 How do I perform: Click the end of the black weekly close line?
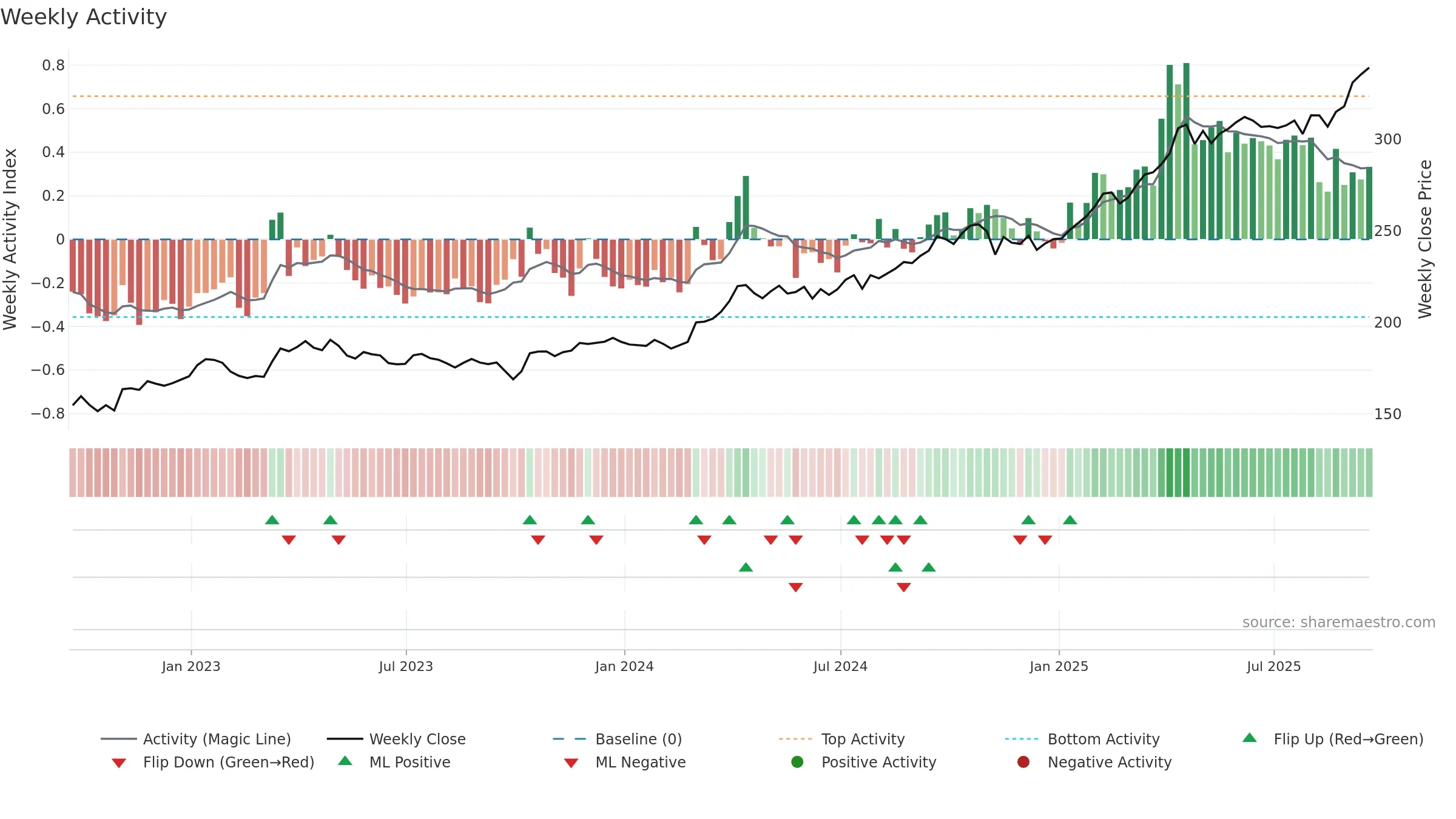click(x=1369, y=68)
